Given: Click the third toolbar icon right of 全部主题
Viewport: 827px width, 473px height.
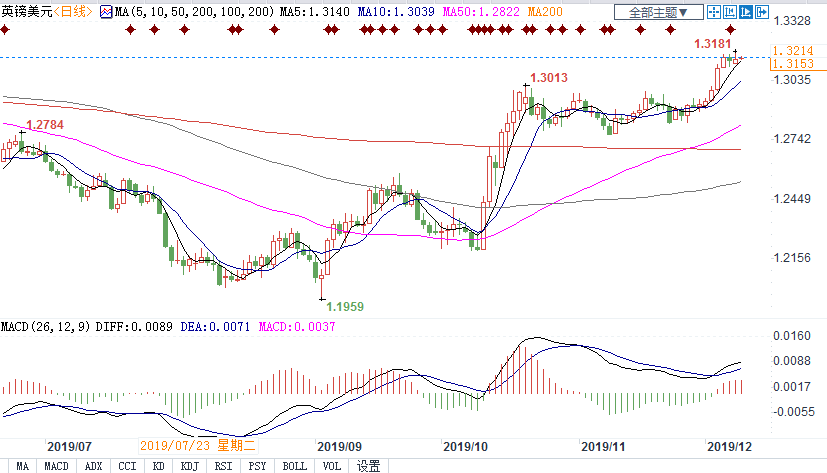Looking at the screenshot, I should pos(742,12).
